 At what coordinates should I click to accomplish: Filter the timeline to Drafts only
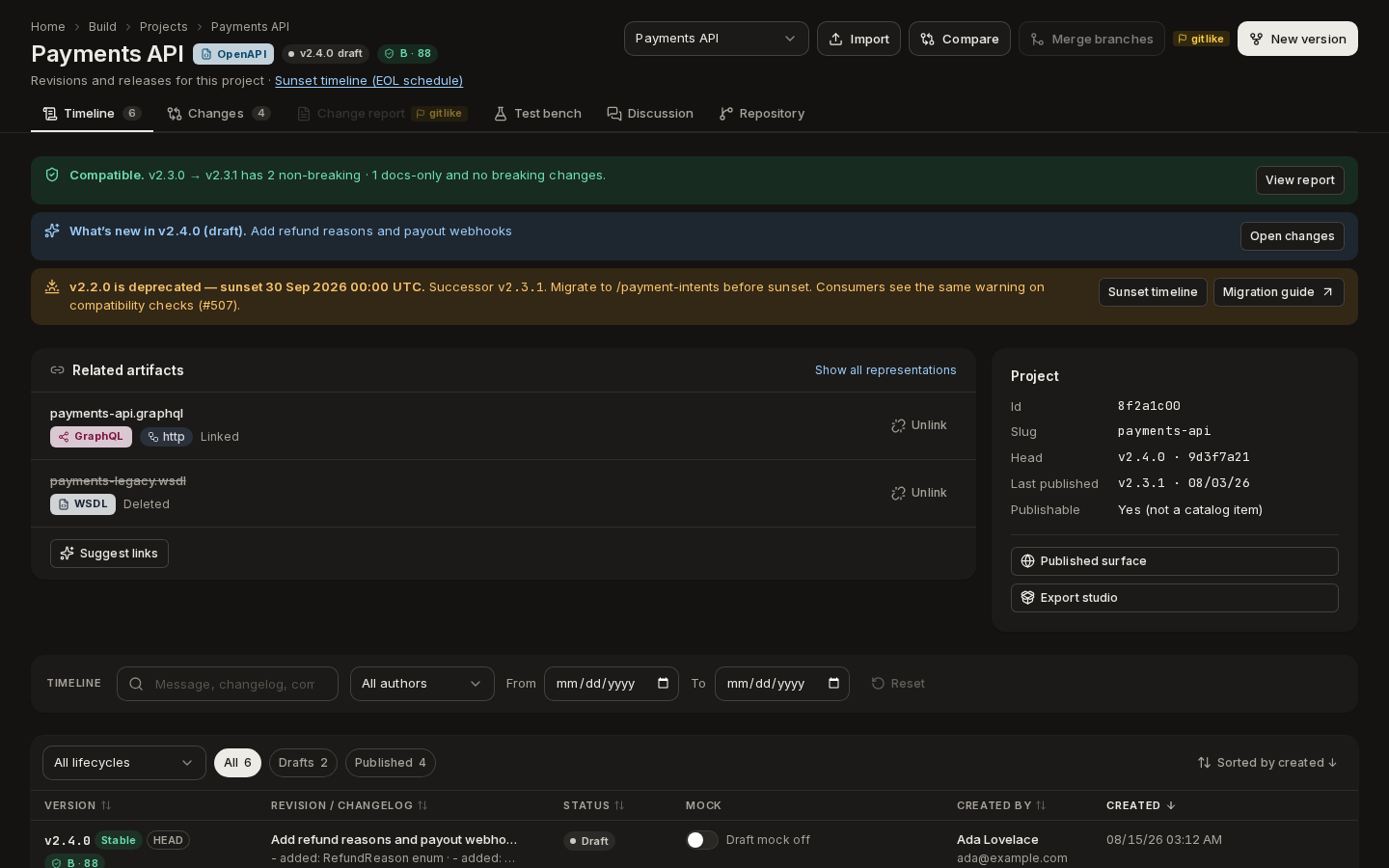pos(303,763)
